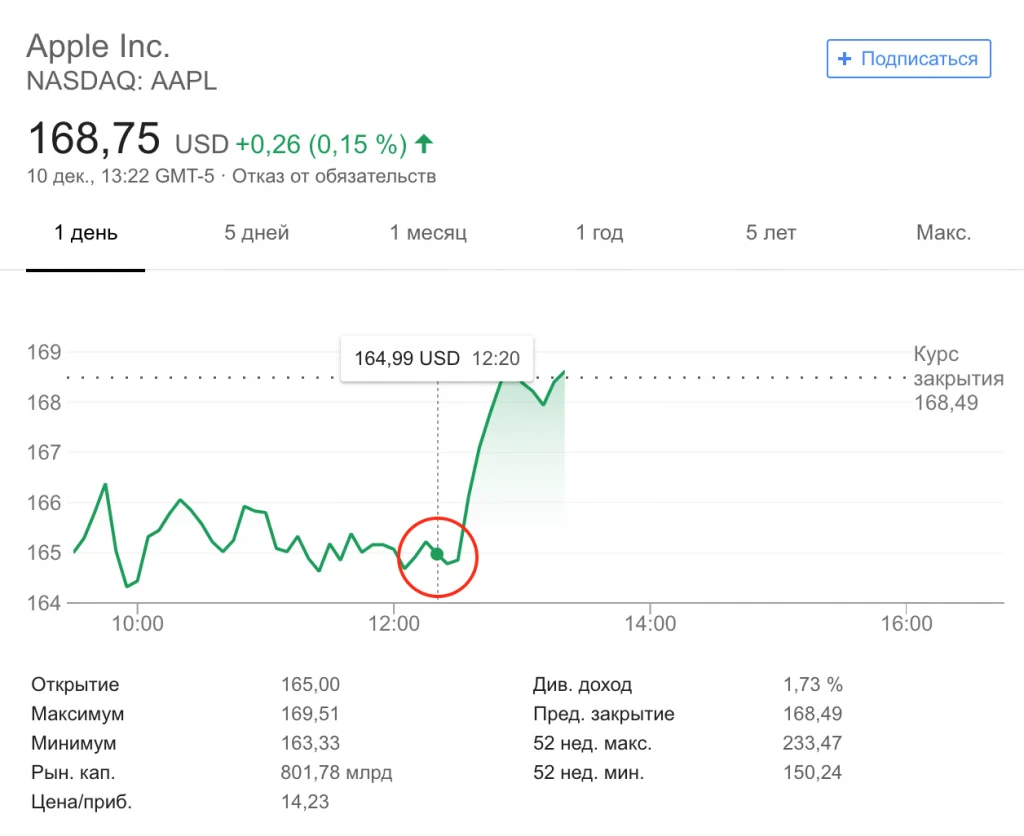Select the 1 день tab
Viewport: 1024px width, 836px height.
coord(86,233)
